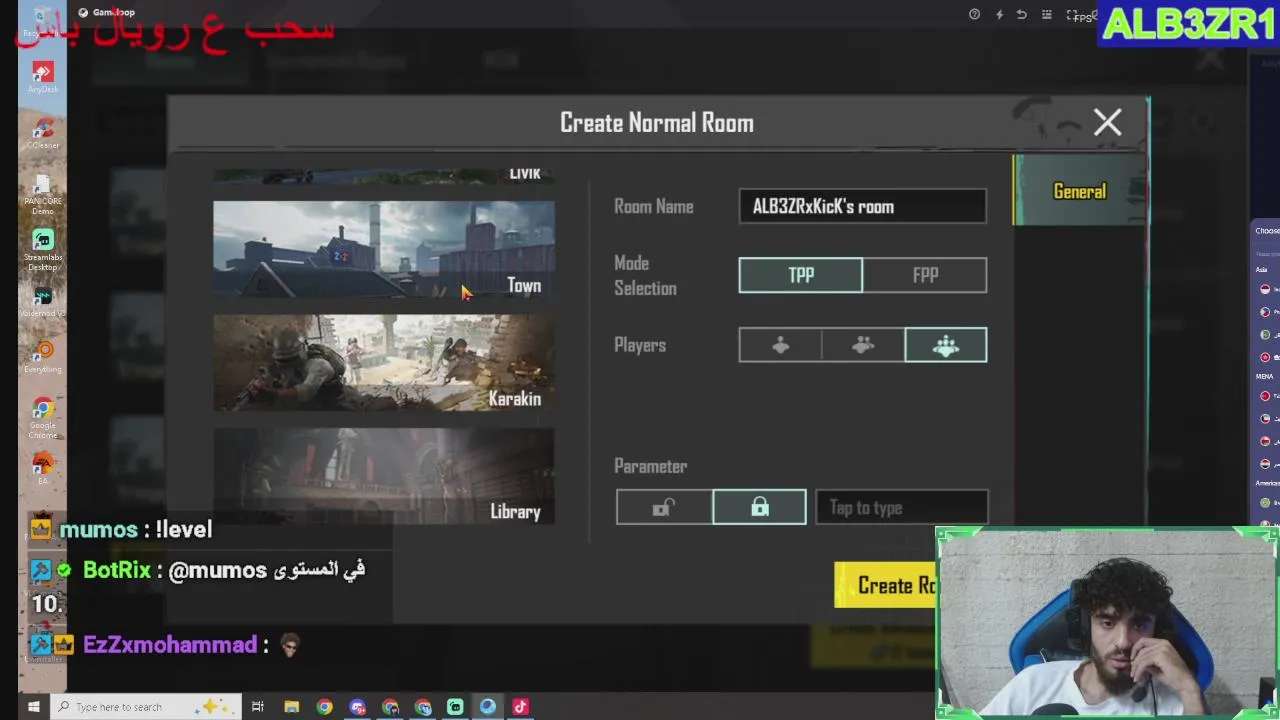The height and width of the screenshot is (720, 1280).
Task: Open Everything desktop icon
Action: pos(43,357)
